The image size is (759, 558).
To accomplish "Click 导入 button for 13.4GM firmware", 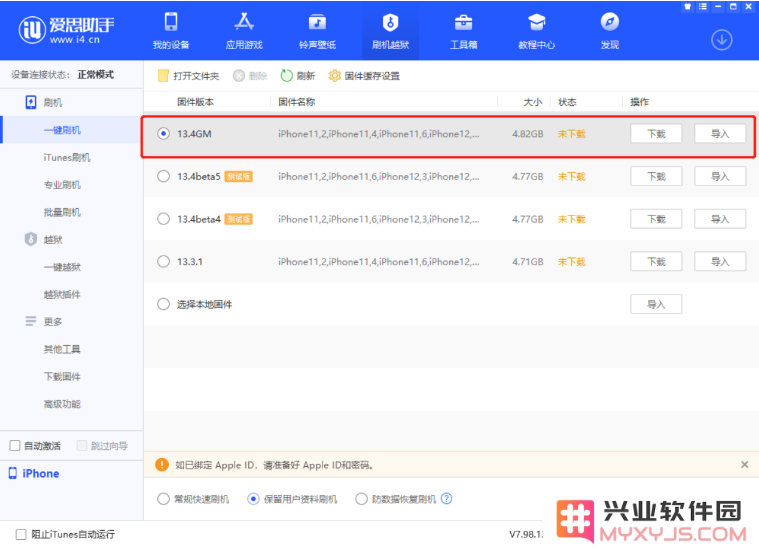I will 720,134.
